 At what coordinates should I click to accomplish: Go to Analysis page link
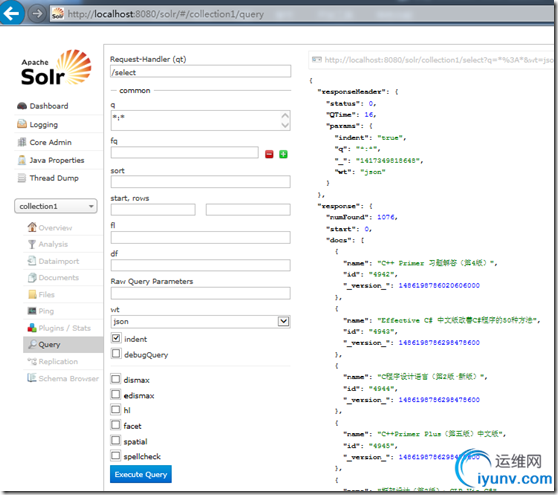pos(53,244)
